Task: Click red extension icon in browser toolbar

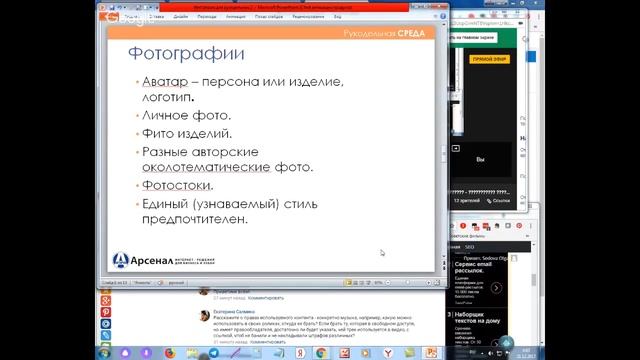Action: coord(463,226)
